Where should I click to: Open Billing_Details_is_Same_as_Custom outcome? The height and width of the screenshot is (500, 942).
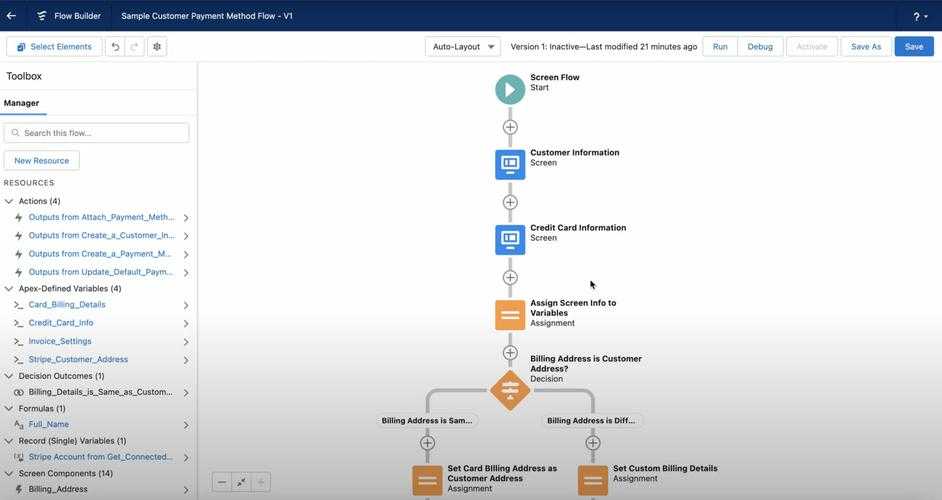(x=100, y=392)
